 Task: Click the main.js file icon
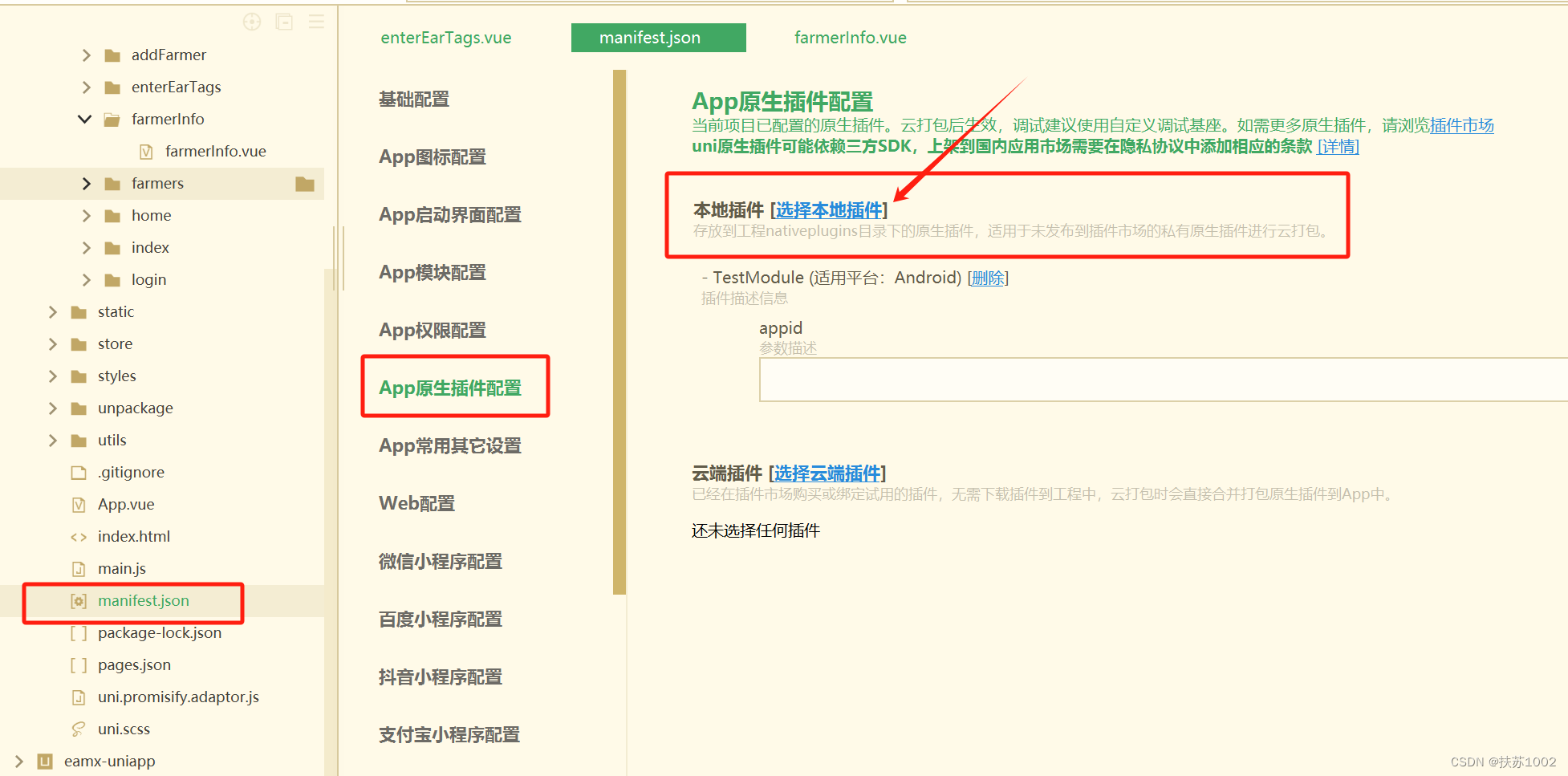(x=79, y=569)
